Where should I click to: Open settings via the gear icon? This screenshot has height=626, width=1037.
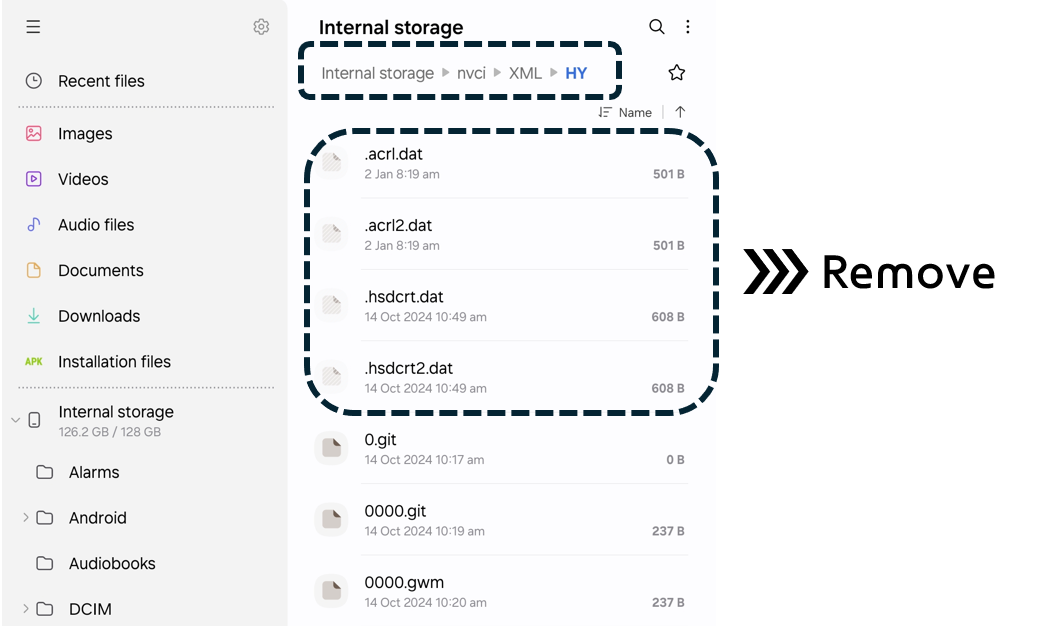[x=261, y=26]
